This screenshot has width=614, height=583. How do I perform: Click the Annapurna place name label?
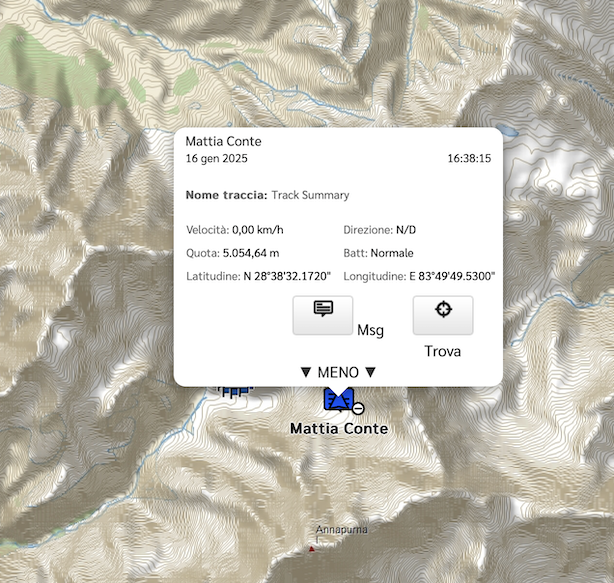pyautogui.click(x=341, y=530)
